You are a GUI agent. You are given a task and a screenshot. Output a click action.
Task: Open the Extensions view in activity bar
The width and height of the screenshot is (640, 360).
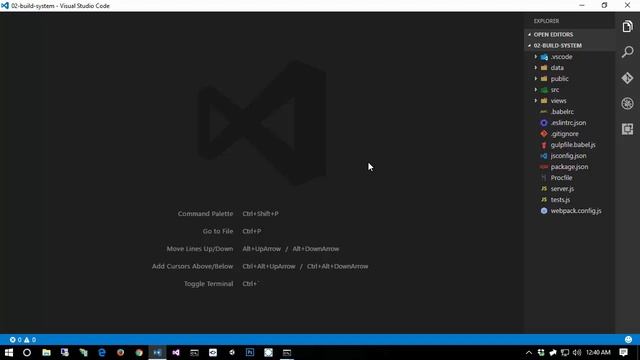click(627, 129)
